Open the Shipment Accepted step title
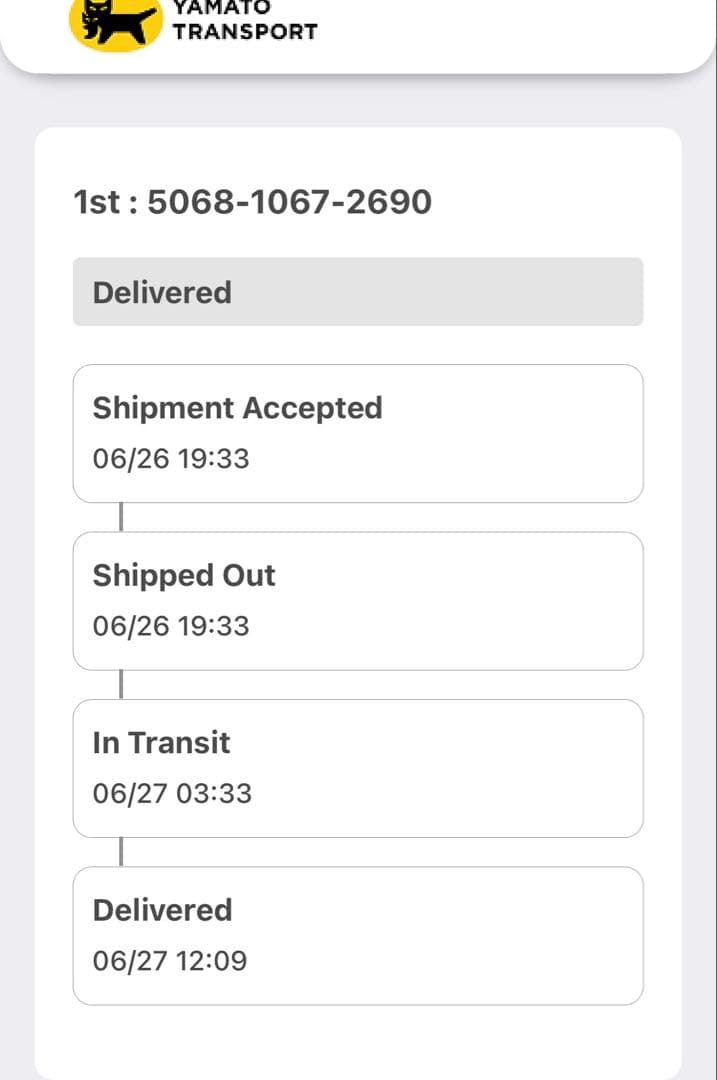The height and width of the screenshot is (1080, 717). click(x=237, y=408)
